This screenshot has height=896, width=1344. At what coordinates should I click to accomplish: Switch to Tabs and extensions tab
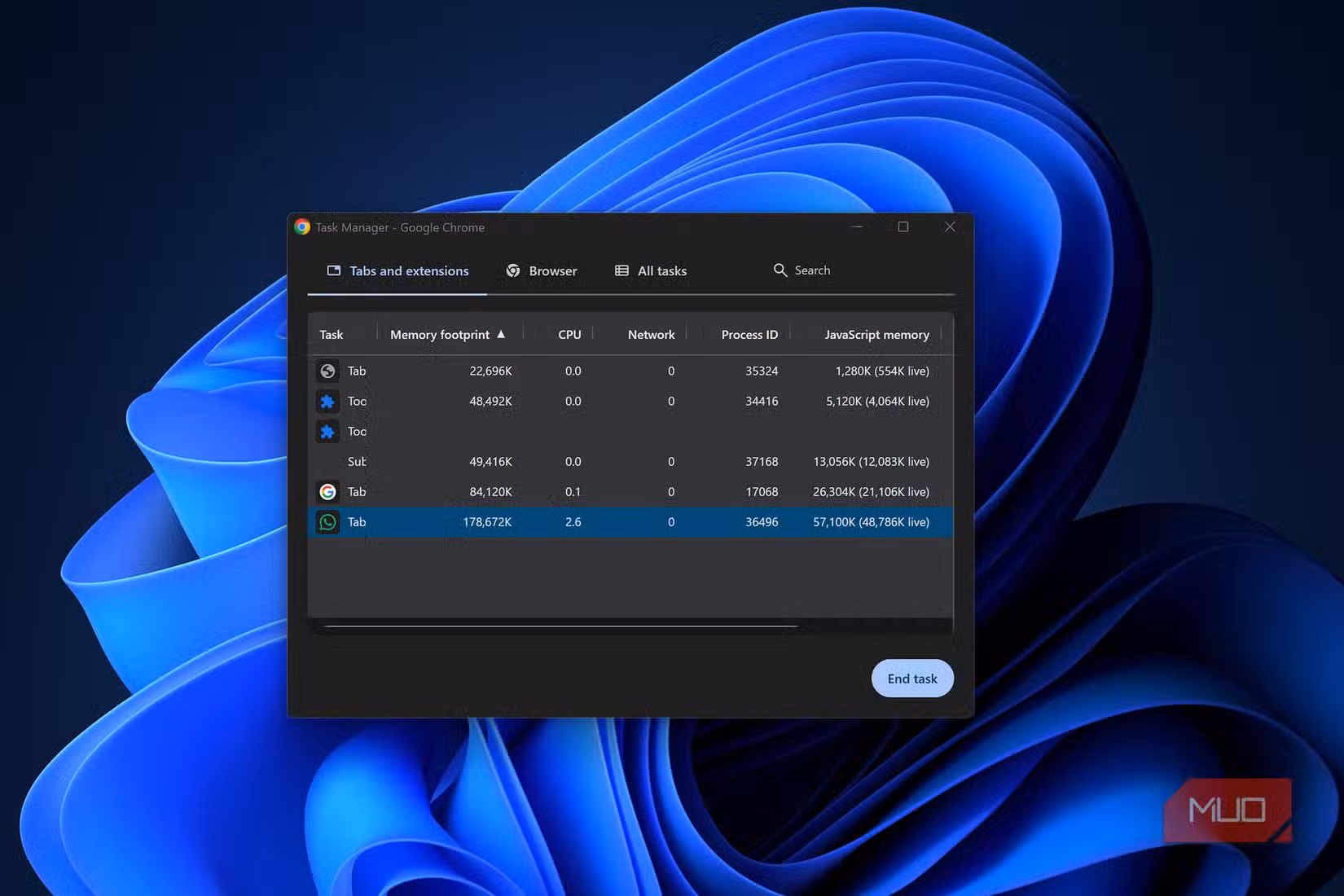tap(397, 271)
